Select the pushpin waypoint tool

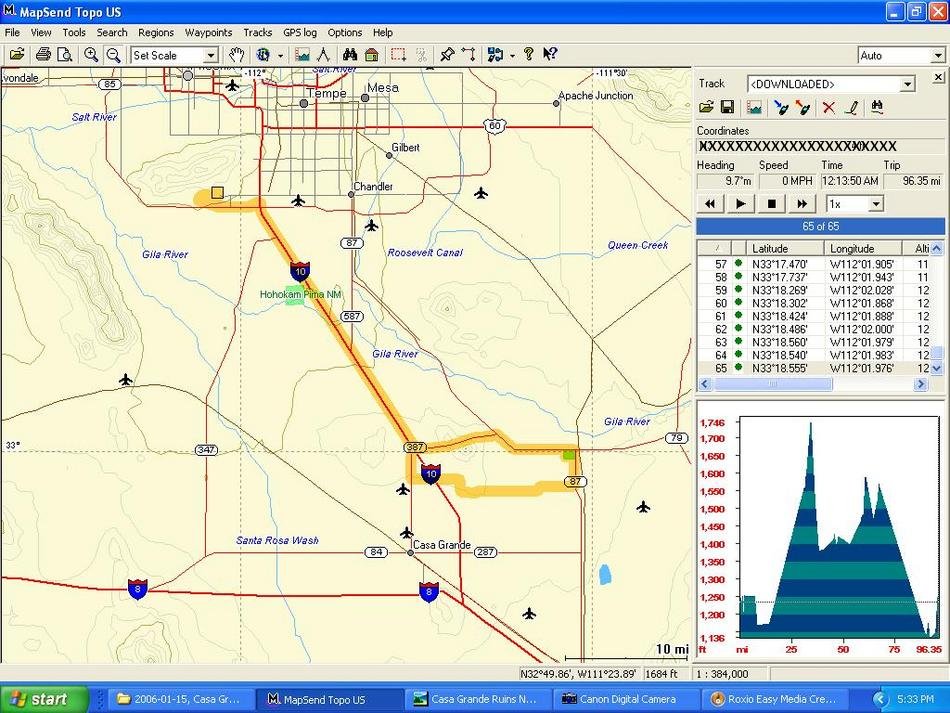pos(447,55)
